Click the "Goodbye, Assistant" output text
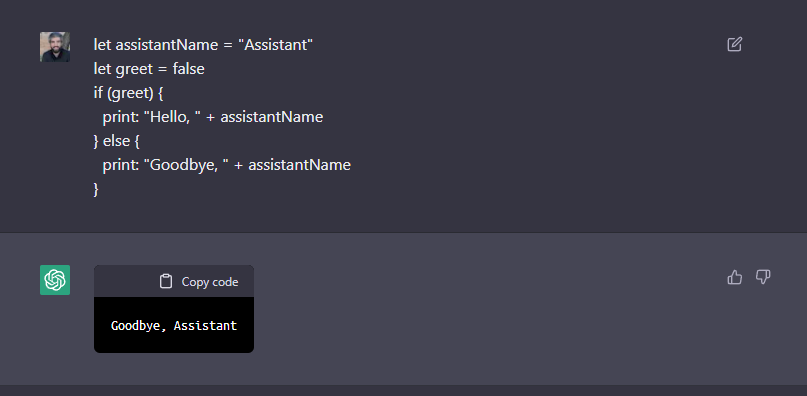 click(174, 325)
